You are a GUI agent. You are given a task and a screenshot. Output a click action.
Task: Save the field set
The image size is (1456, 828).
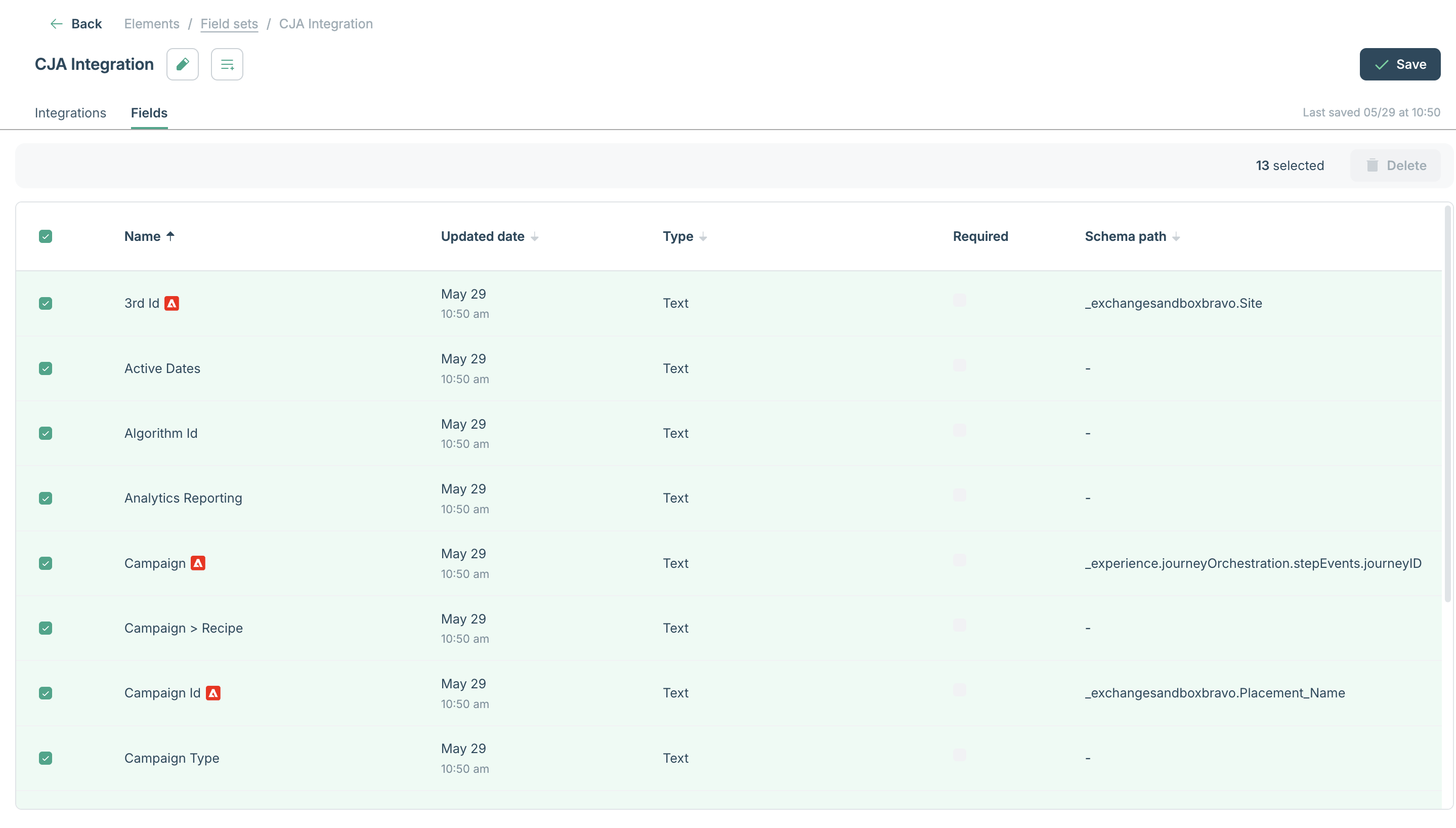(x=1400, y=64)
